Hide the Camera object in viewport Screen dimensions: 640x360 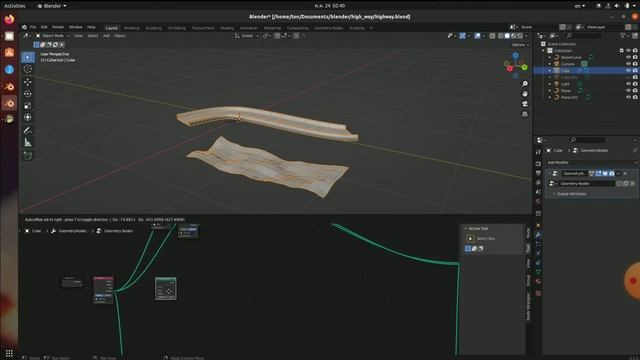628,64
